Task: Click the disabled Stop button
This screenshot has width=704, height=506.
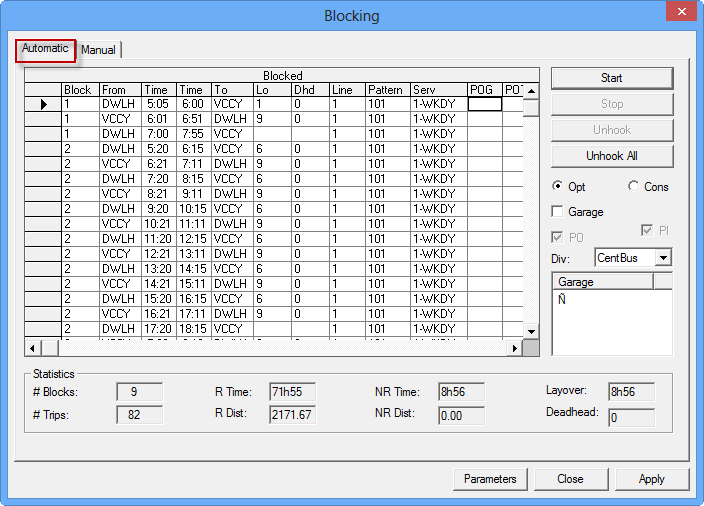Action: (612, 104)
